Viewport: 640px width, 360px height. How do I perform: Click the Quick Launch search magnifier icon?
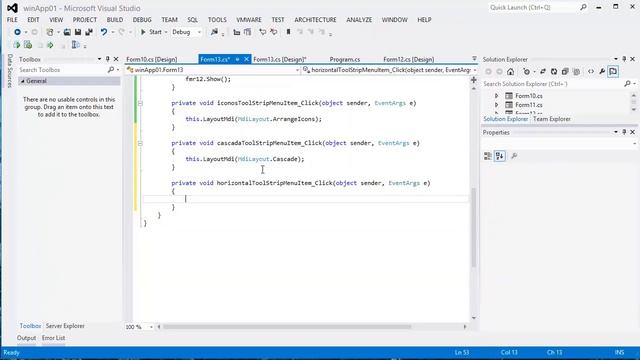[x=584, y=7]
